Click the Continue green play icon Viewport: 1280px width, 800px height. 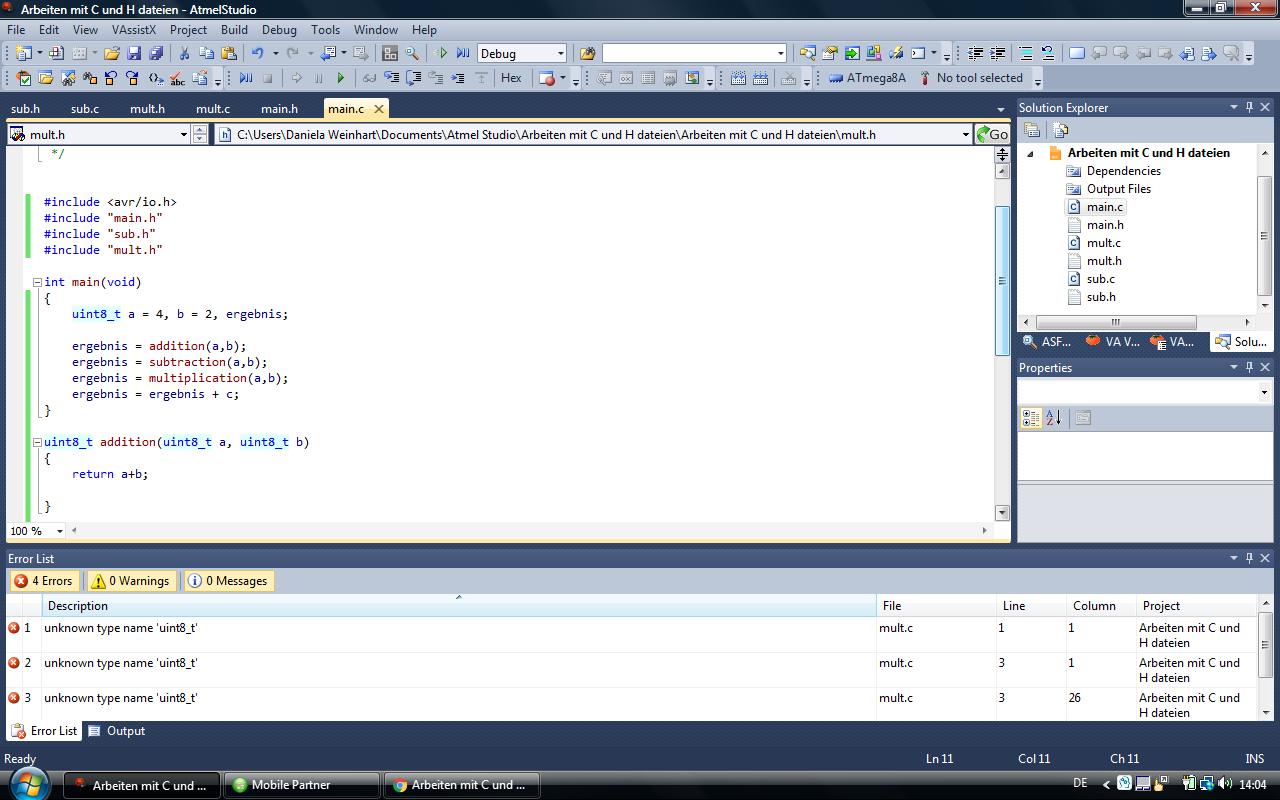tap(341, 78)
